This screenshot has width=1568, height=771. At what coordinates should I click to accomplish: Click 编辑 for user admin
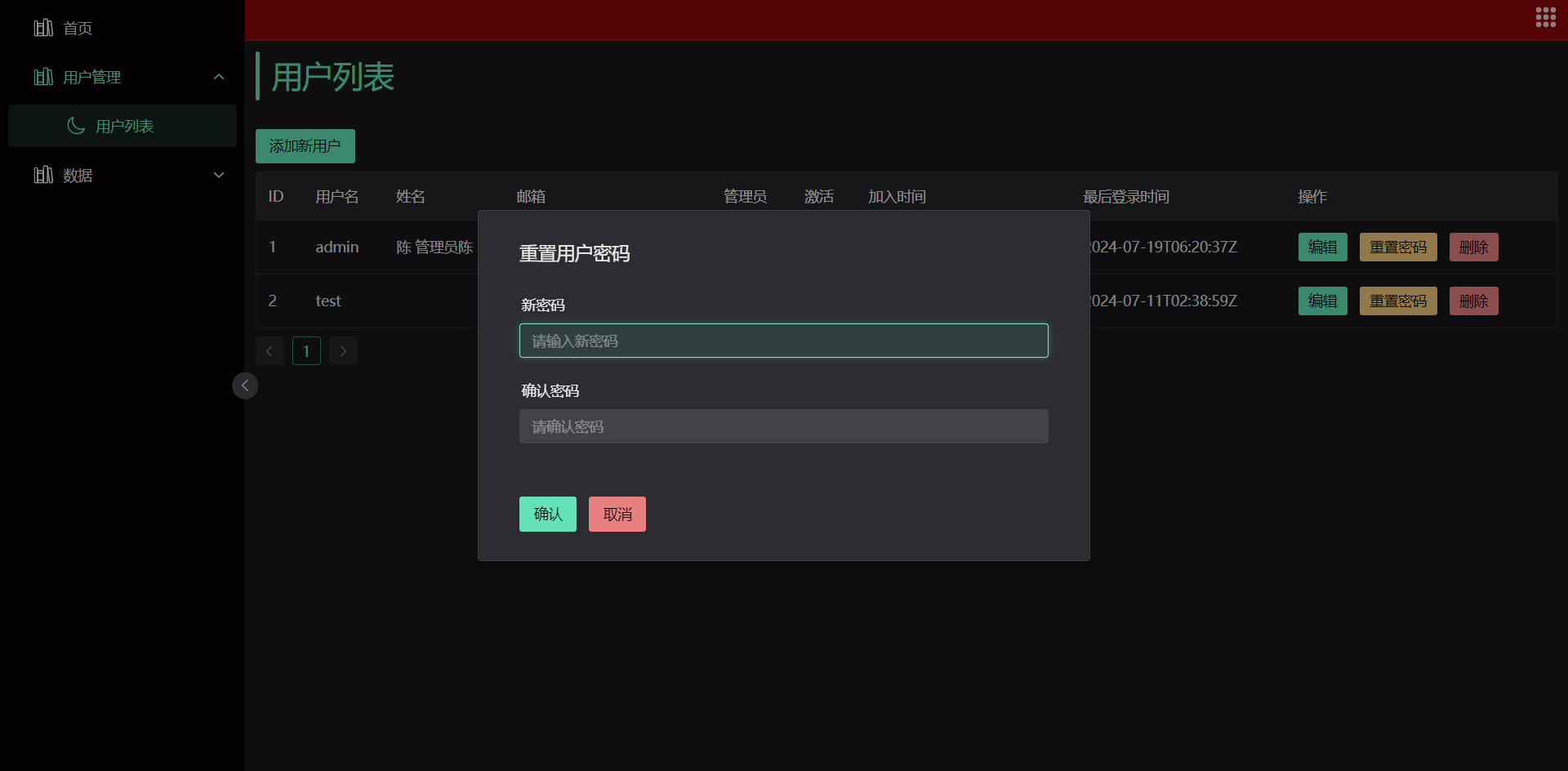[1321, 247]
